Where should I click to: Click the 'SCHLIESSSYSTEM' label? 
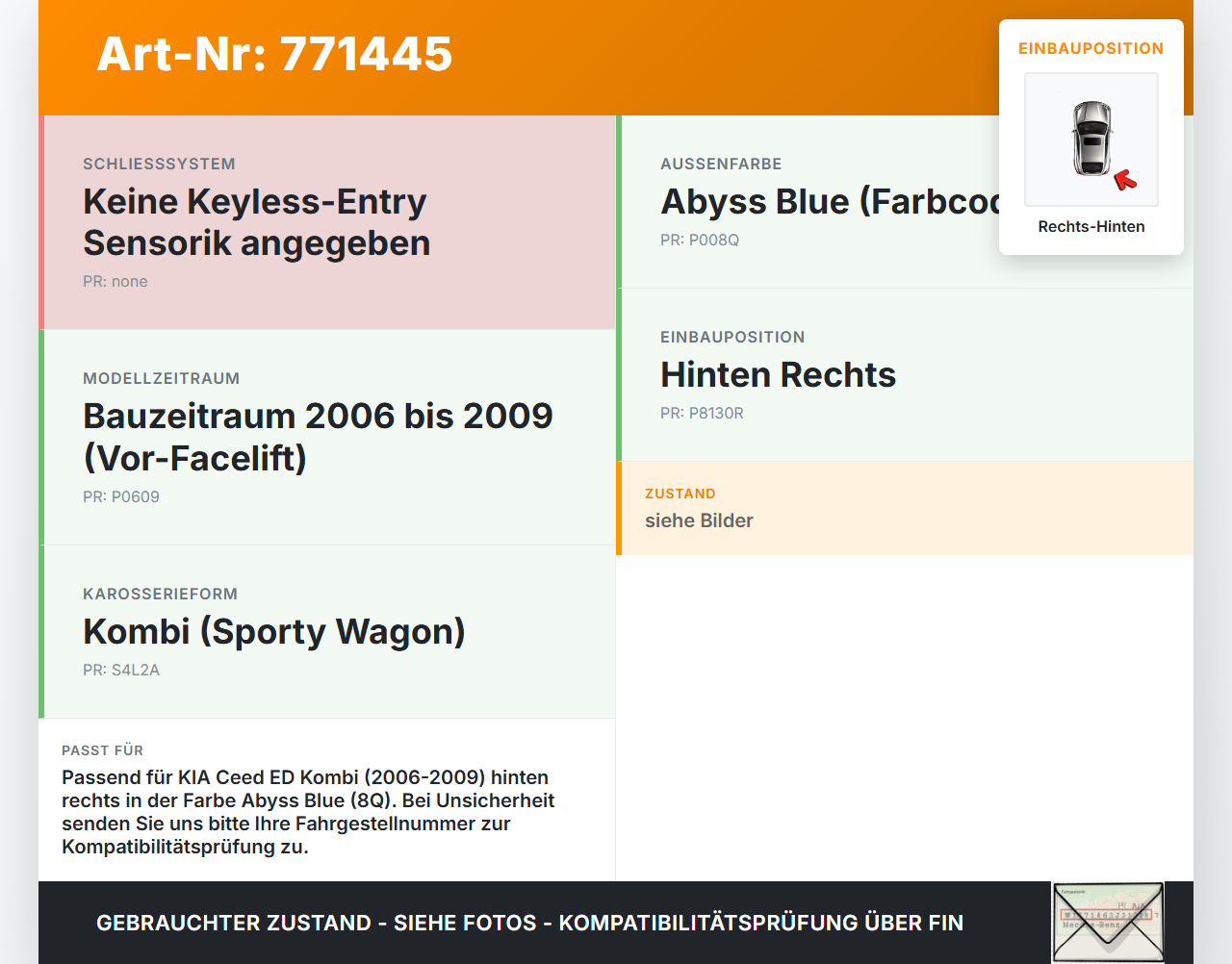point(159,165)
